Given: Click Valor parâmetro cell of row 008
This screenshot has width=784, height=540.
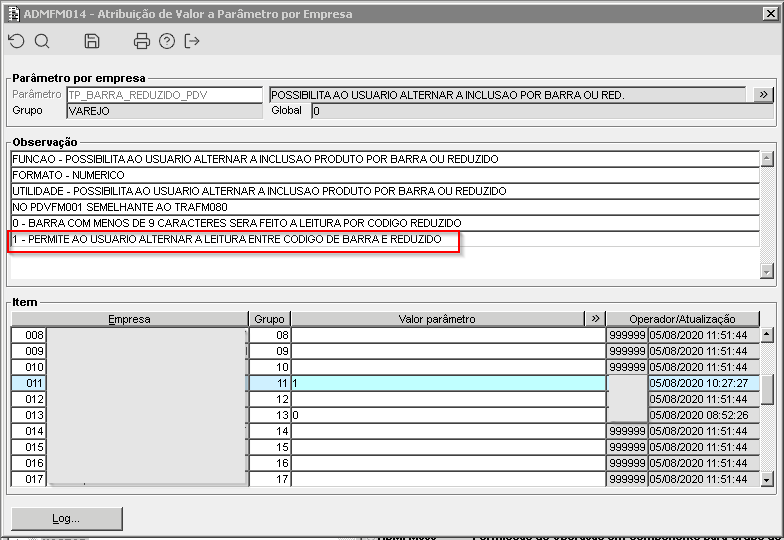Looking at the screenshot, I should pos(448,335).
